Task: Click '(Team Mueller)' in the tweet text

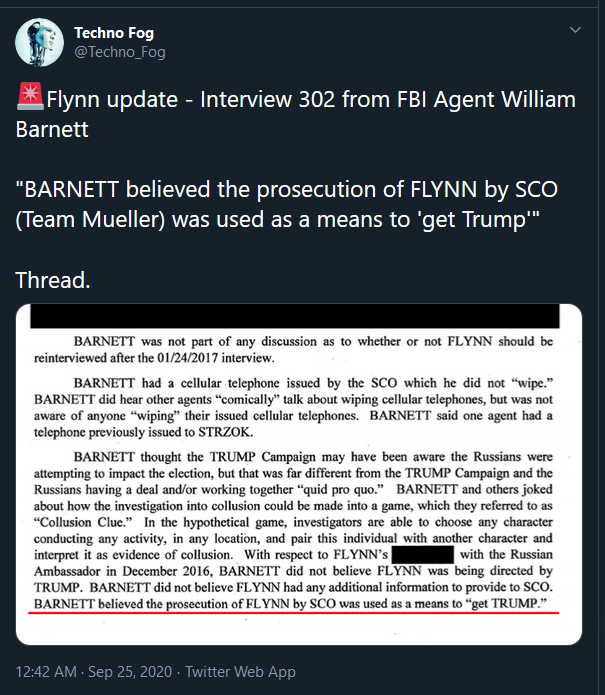Action: (90, 220)
